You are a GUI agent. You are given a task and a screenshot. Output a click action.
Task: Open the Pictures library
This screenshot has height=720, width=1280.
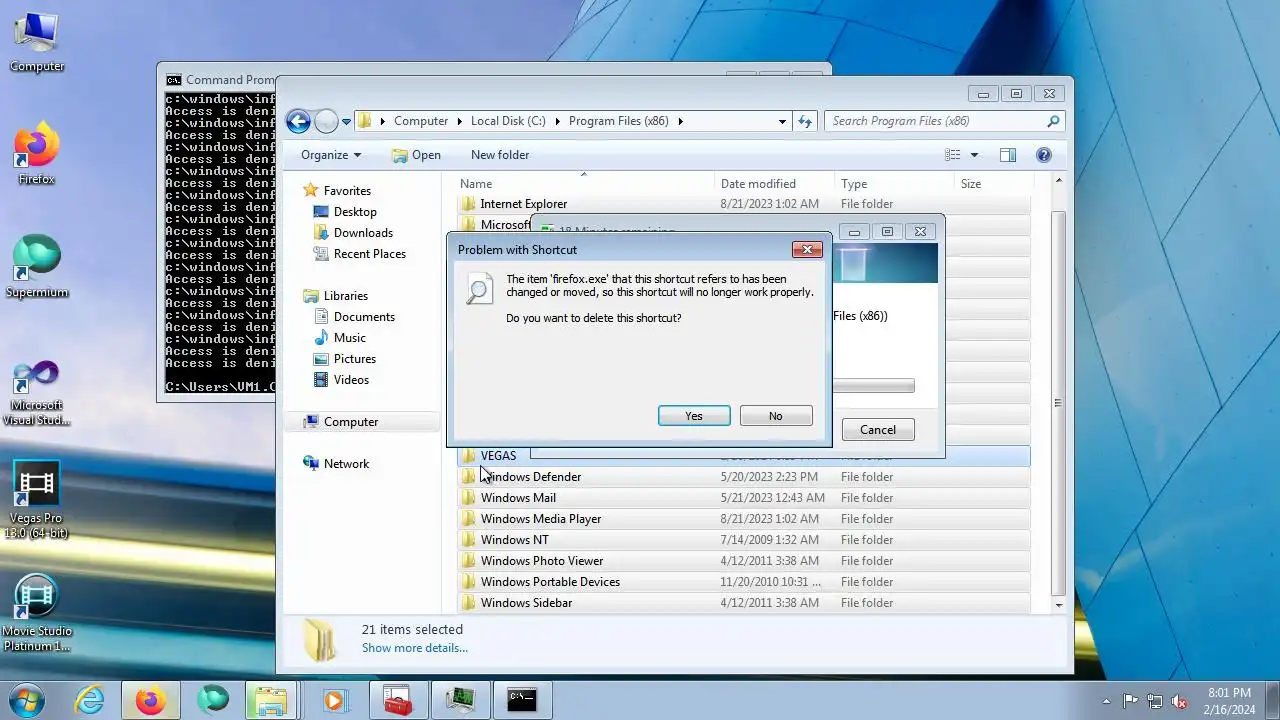point(355,359)
